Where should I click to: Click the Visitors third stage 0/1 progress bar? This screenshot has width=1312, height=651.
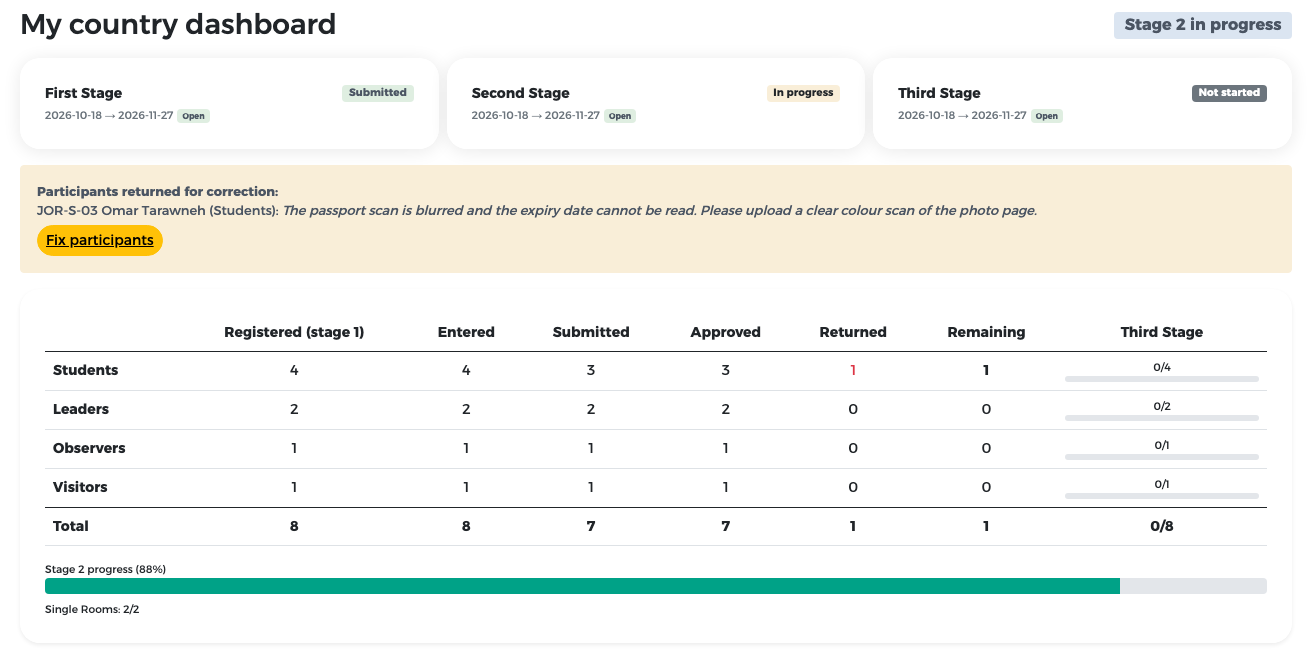pos(1162,496)
